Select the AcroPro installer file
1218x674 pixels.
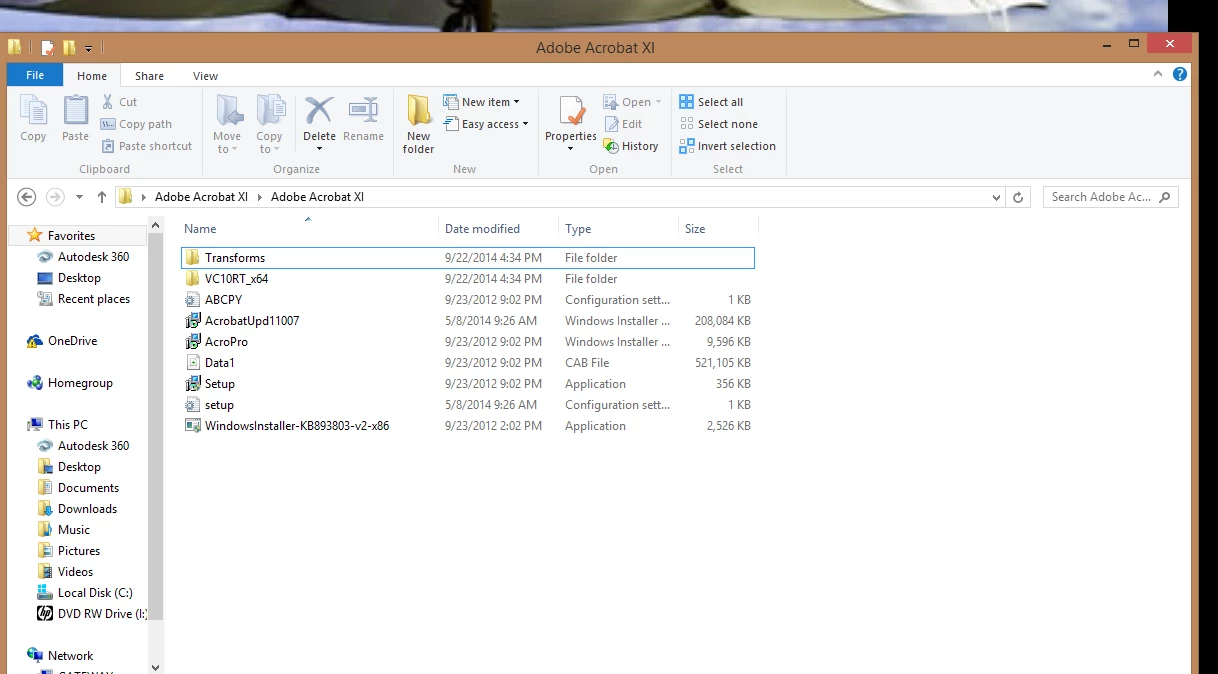click(x=467, y=342)
